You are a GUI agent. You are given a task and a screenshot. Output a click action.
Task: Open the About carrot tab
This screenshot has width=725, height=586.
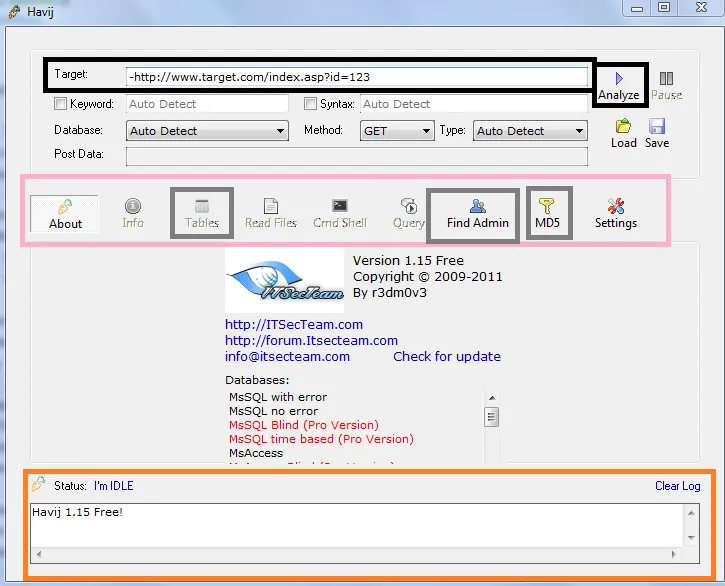coord(65,214)
